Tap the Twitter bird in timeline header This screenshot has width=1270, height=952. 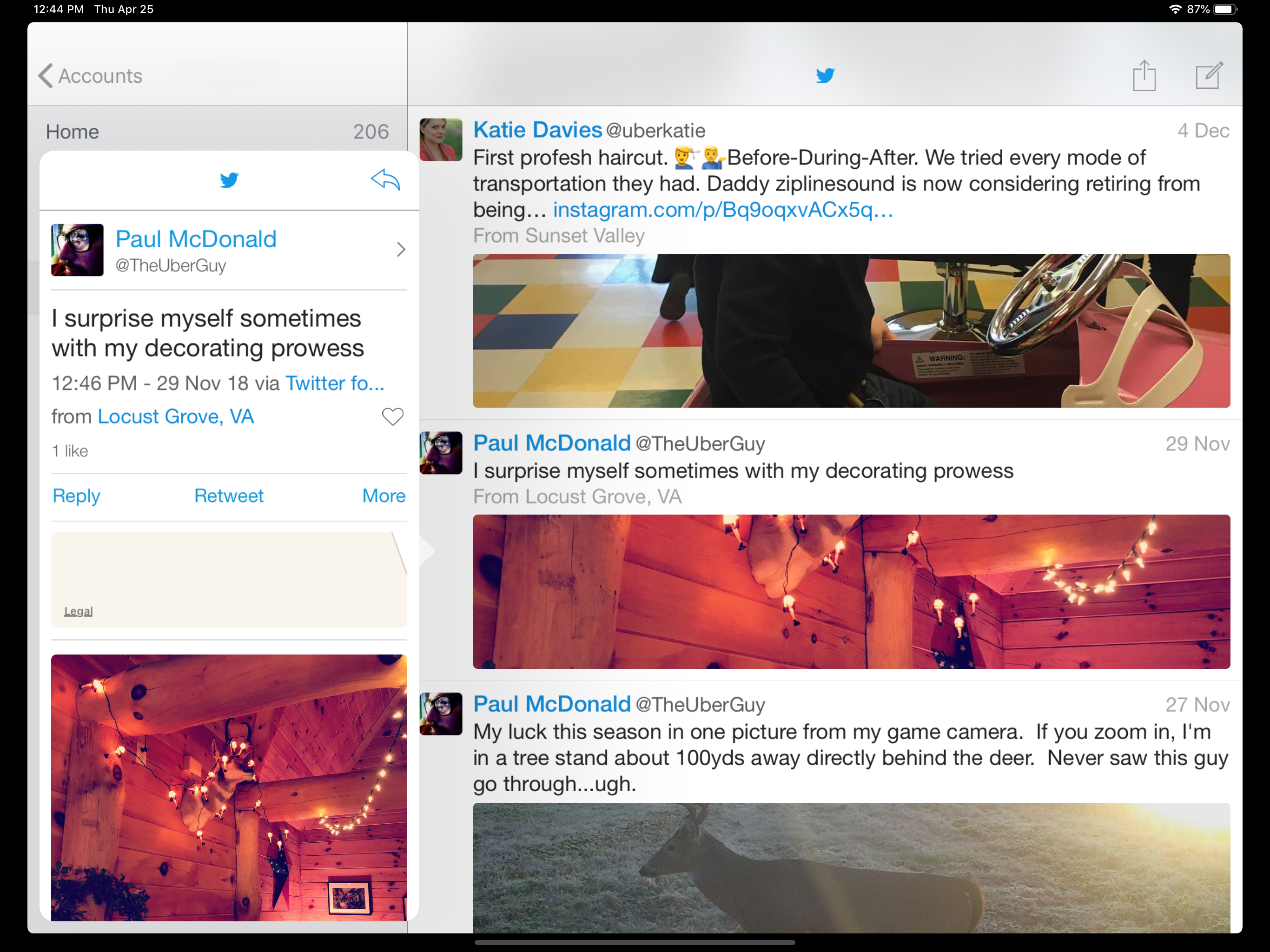click(x=825, y=76)
